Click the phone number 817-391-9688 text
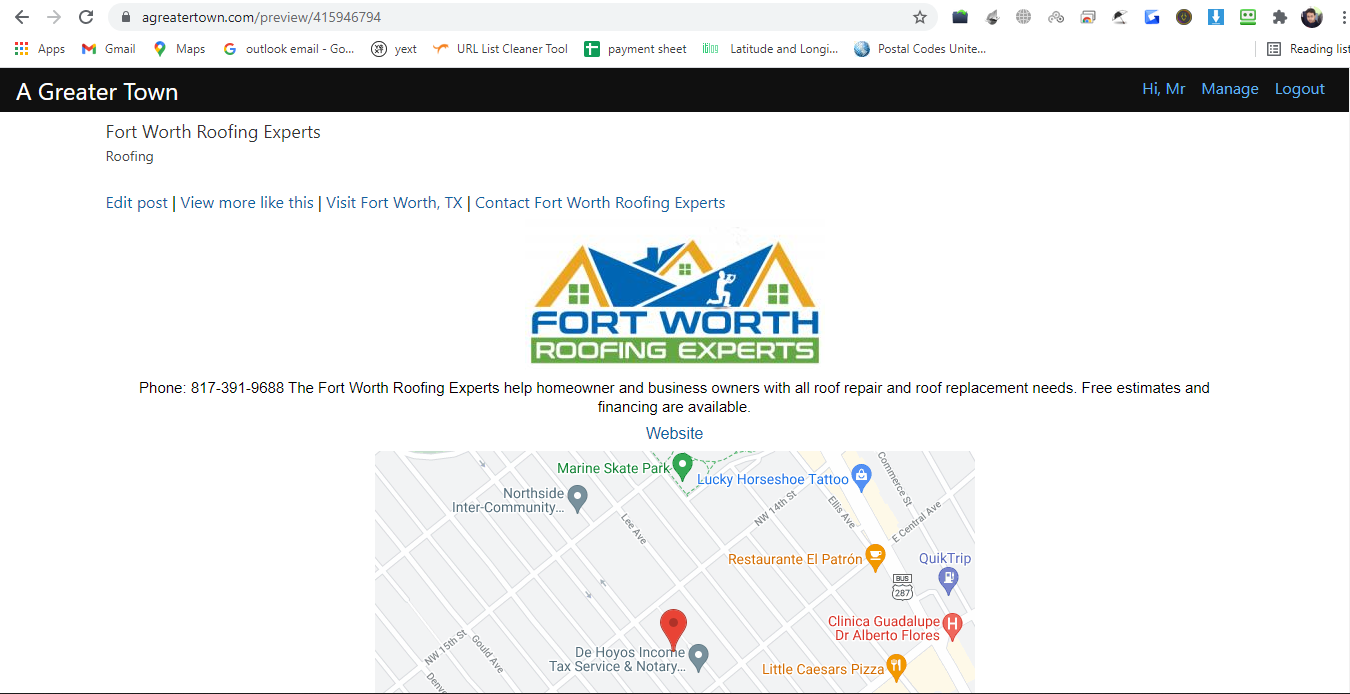 click(237, 388)
